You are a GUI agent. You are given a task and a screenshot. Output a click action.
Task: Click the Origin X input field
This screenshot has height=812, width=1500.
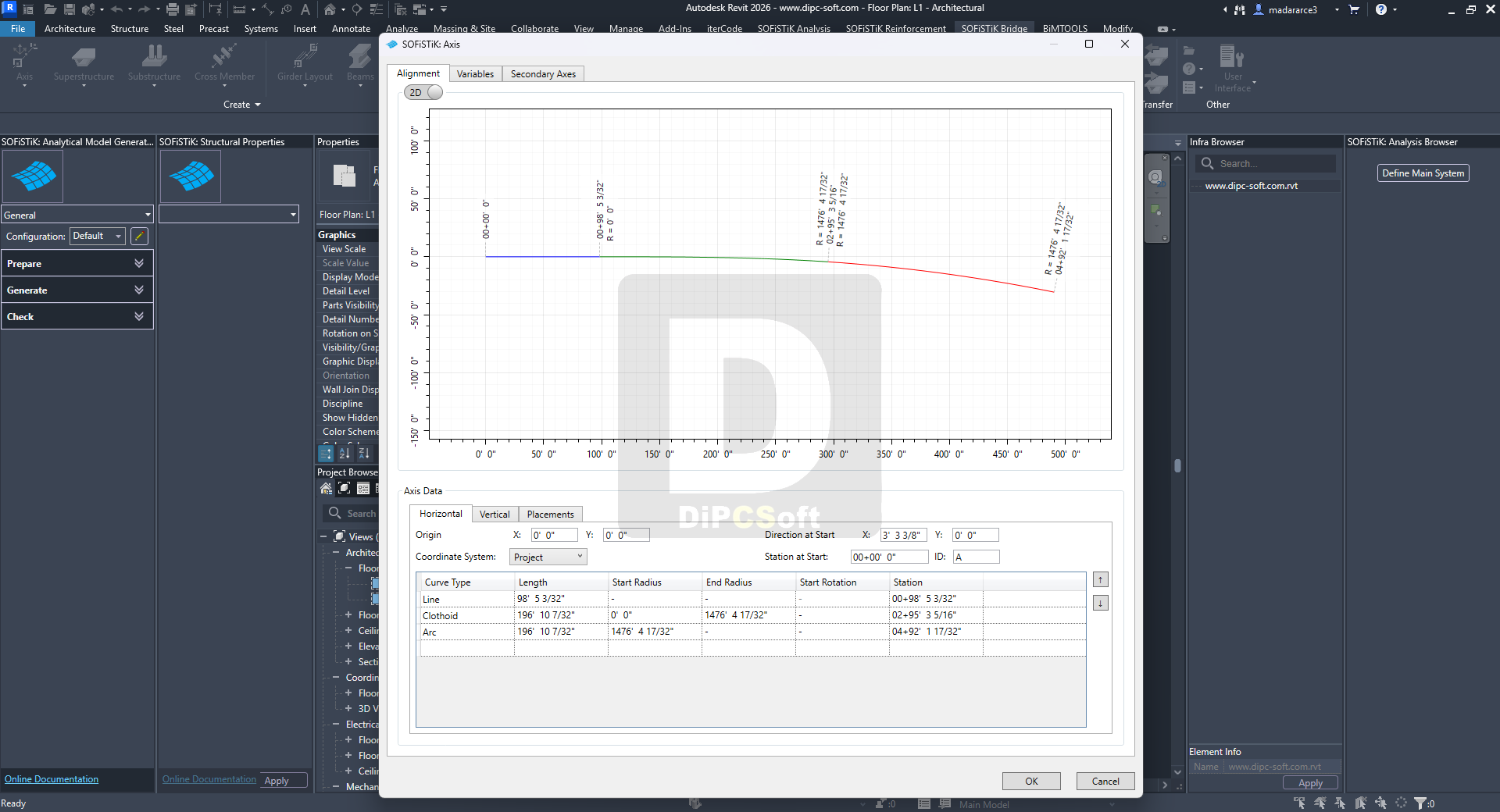point(554,535)
